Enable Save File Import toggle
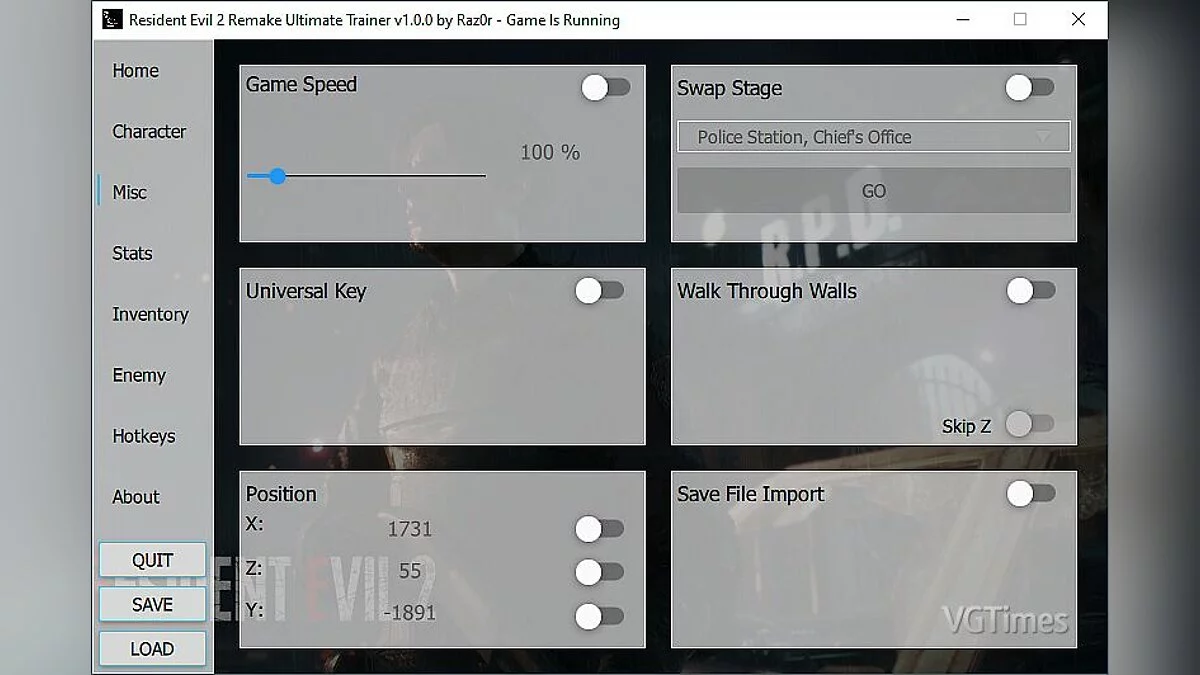 click(1030, 493)
